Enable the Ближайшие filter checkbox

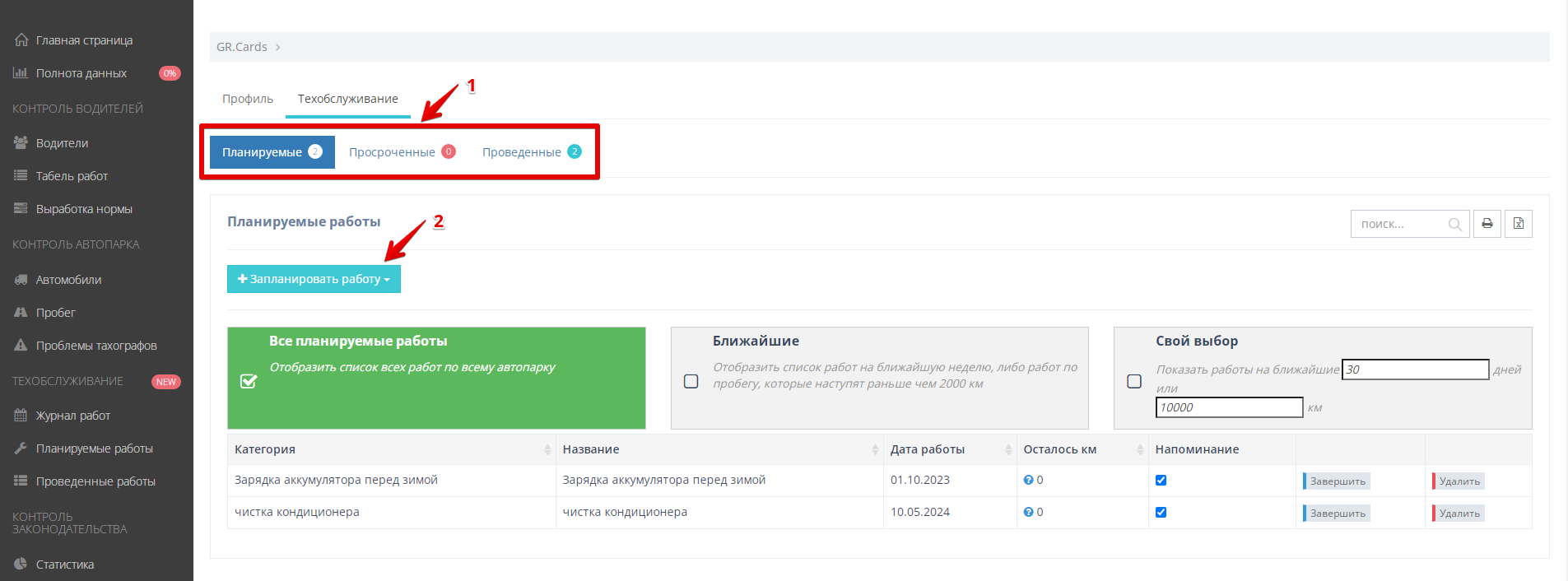pos(691,381)
